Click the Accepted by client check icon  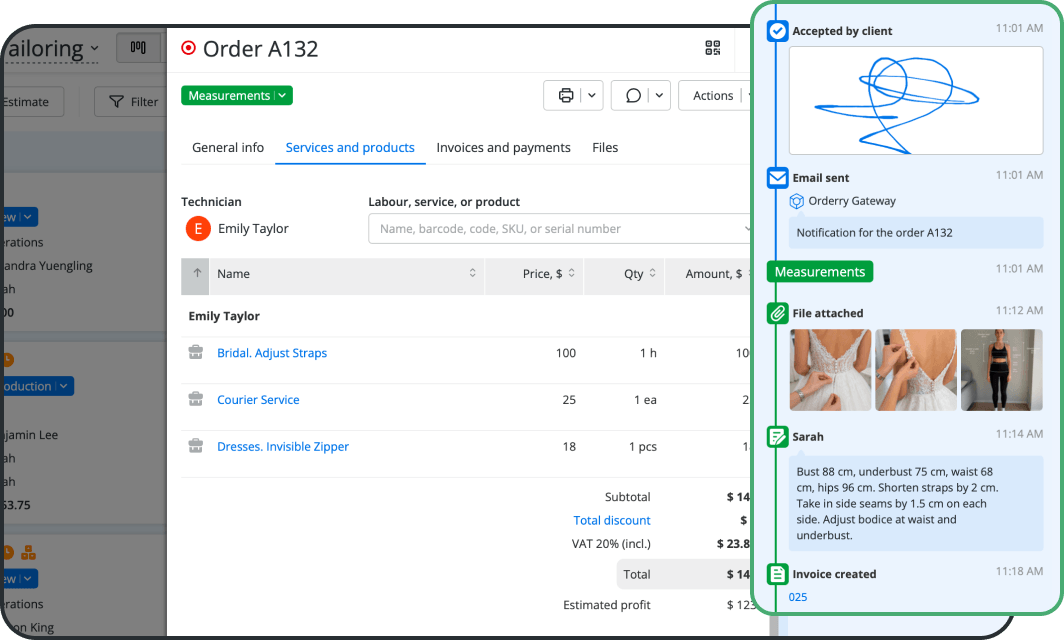[x=778, y=31]
